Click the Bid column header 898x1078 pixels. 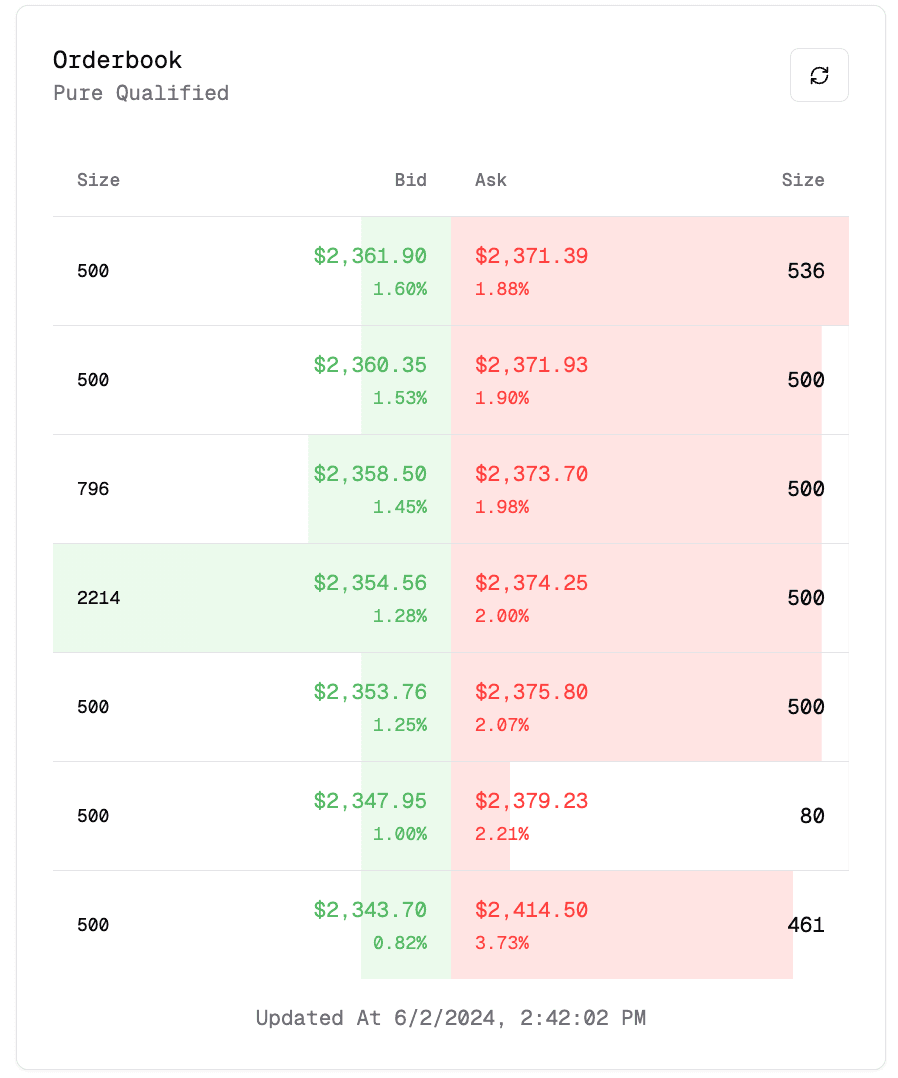click(411, 180)
